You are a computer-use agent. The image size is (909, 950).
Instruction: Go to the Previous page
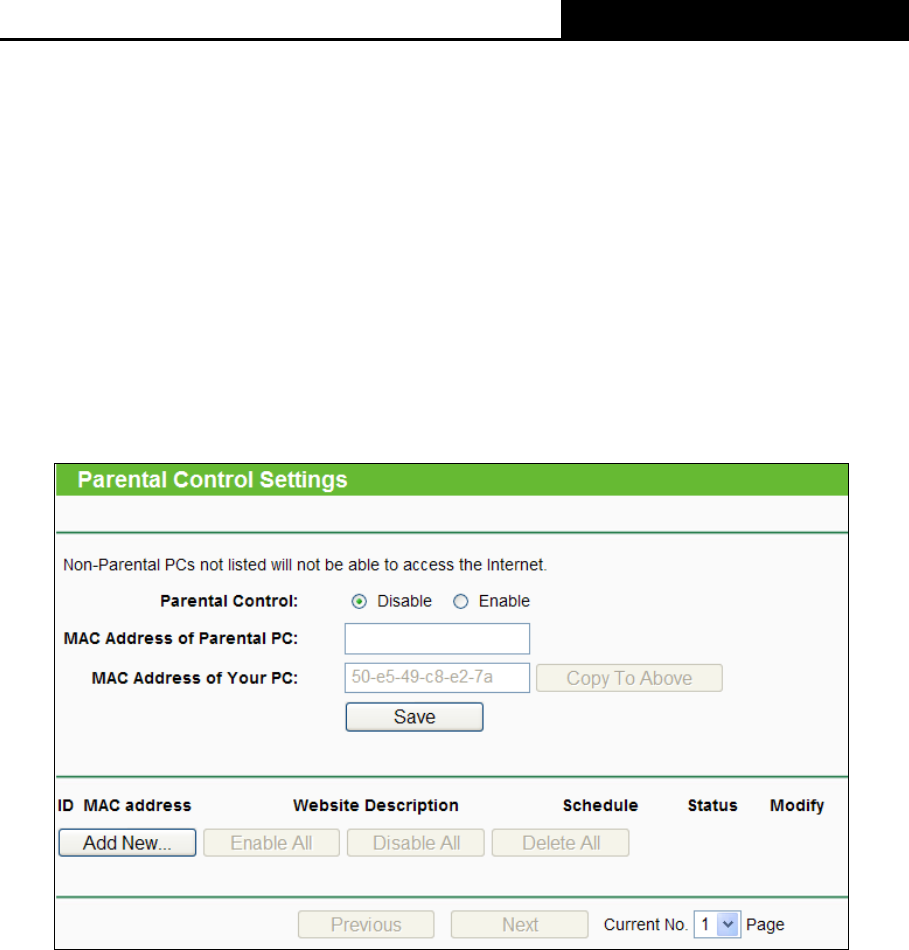[366, 925]
